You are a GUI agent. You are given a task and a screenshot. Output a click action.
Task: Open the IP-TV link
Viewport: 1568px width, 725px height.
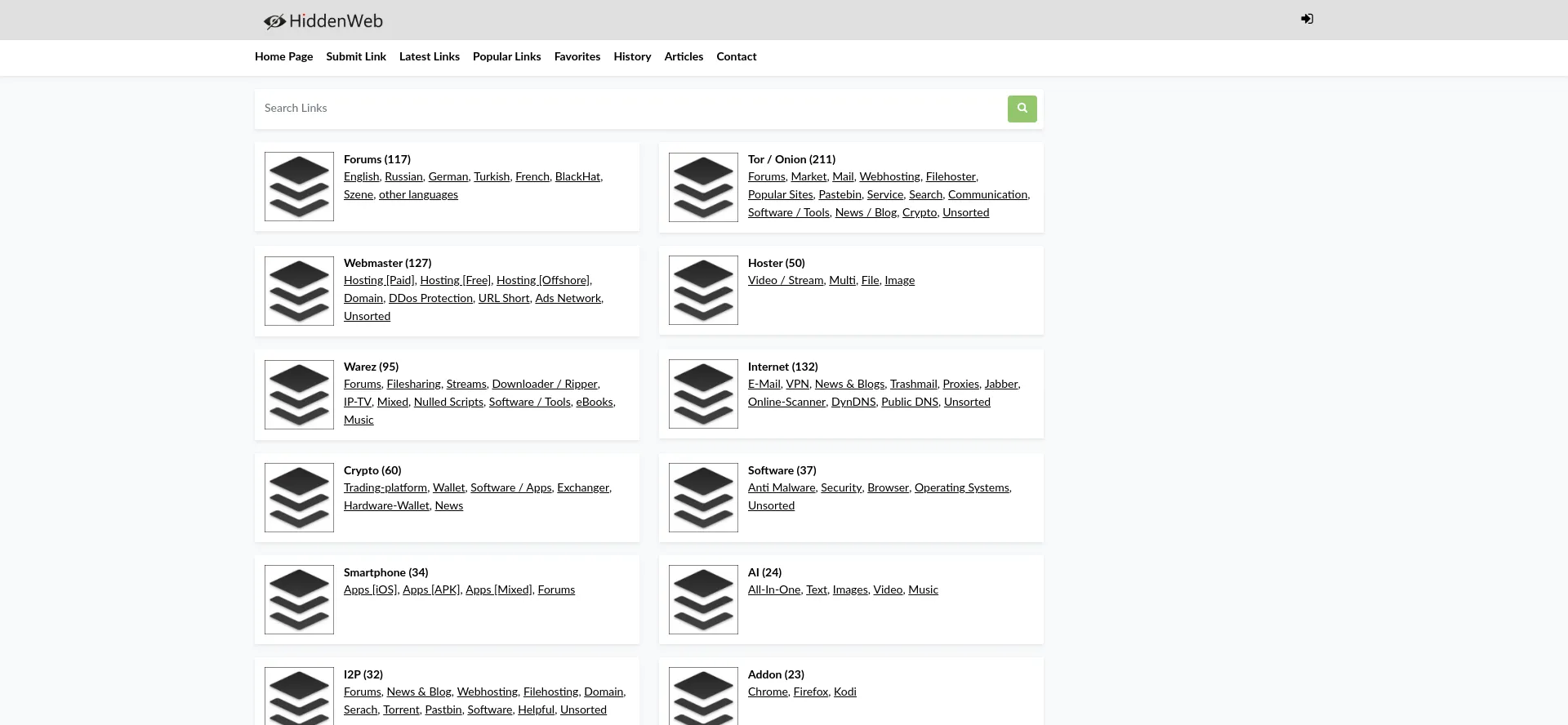[358, 403]
